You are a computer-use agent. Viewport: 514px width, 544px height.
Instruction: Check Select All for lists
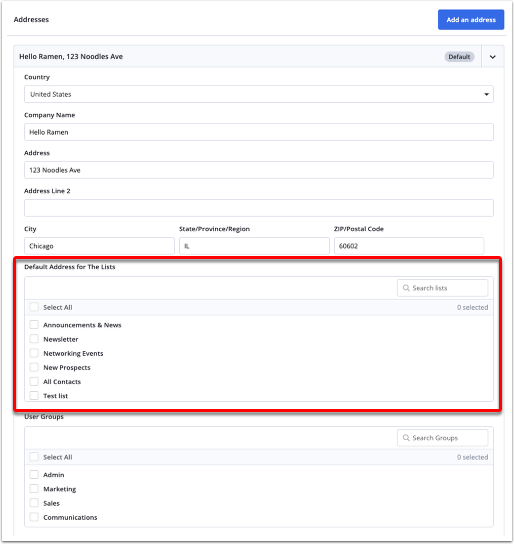click(x=34, y=307)
